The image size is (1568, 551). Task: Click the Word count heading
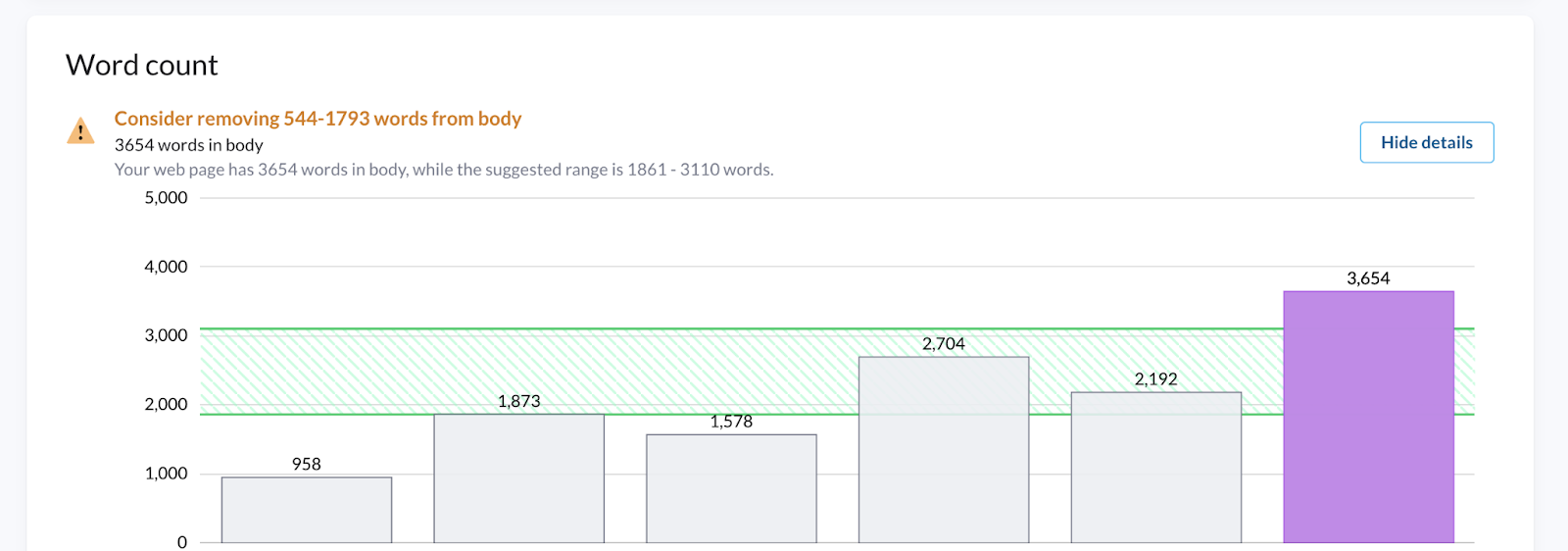(x=142, y=65)
